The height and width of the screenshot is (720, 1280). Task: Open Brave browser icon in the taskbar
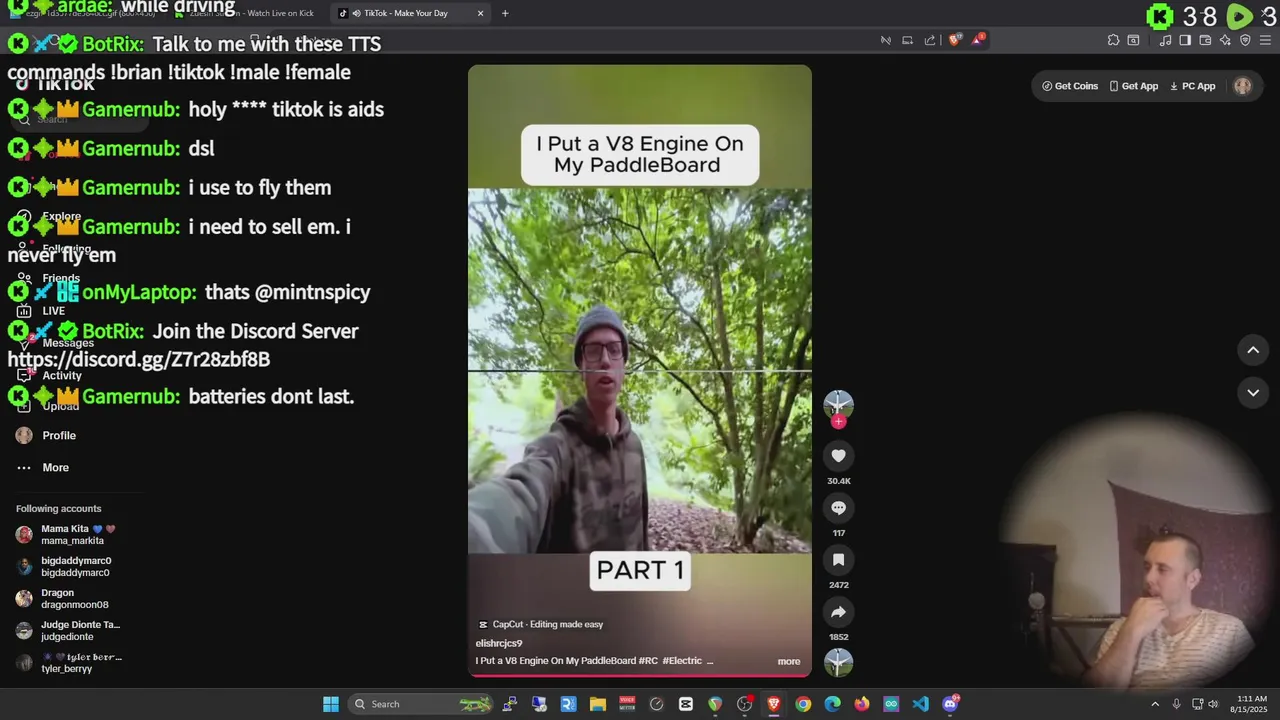click(x=774, y=704)
